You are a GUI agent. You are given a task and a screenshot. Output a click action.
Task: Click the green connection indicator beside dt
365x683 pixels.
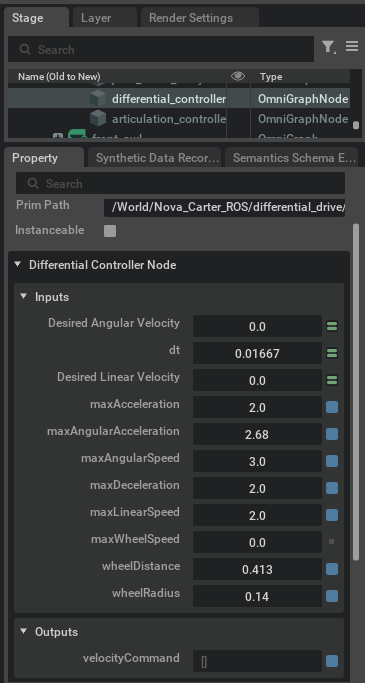point(332,353)
